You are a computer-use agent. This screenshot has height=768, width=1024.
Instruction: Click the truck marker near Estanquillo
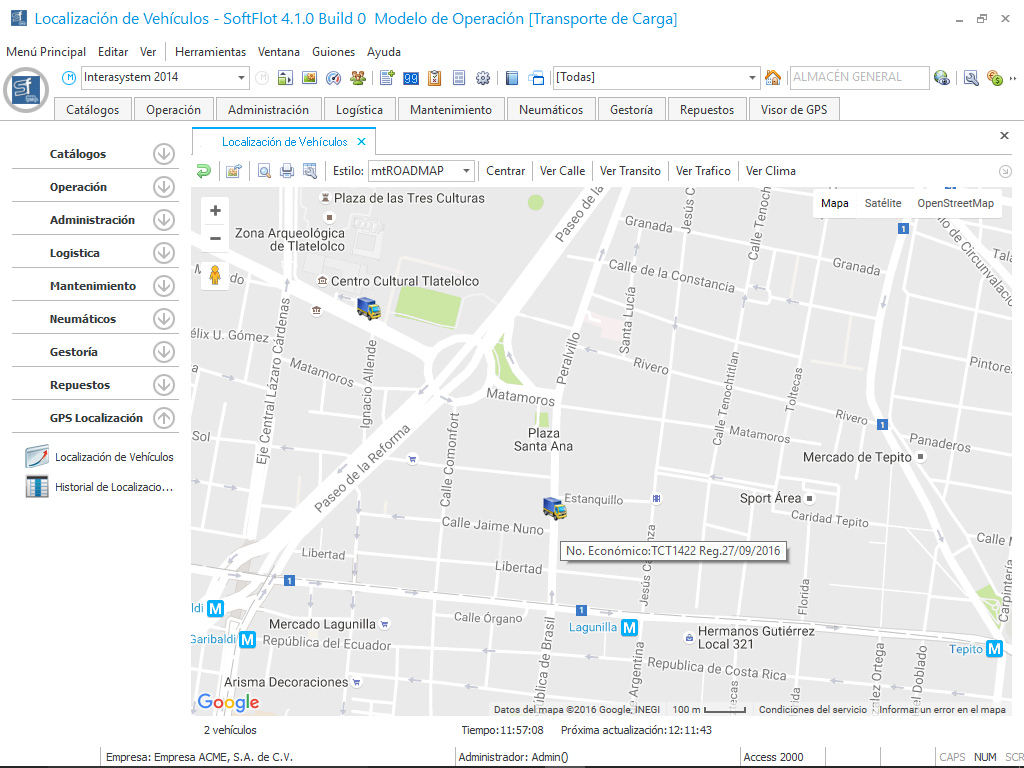[x=554, y=508]
